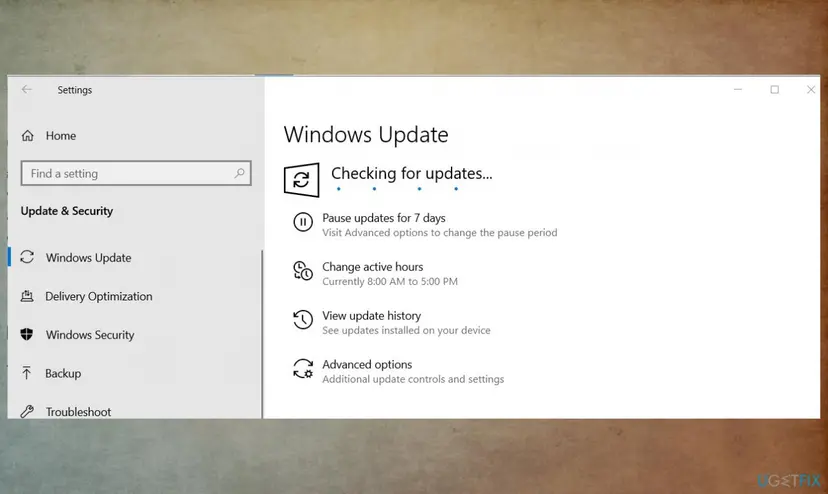Click the back arrow in Settings
The width and height of the screenshot is (828, 494).
(x=26, y=90)
